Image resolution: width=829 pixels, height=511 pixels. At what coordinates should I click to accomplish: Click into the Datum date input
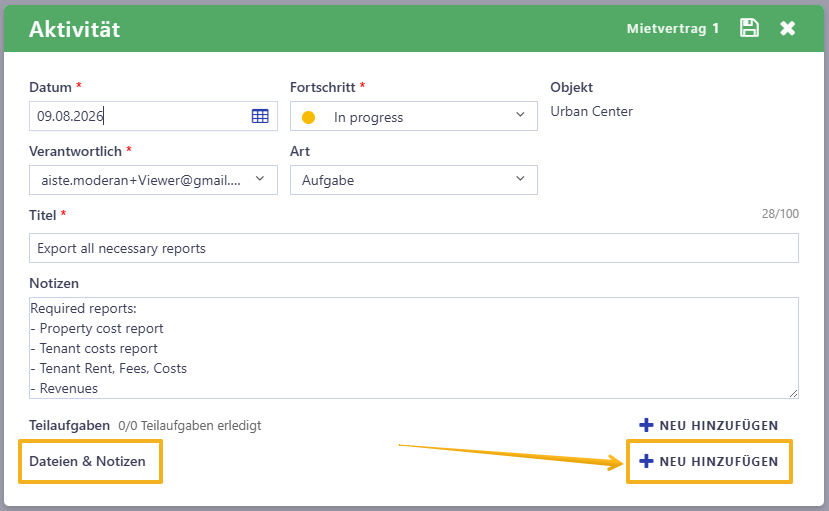[153, 116]
